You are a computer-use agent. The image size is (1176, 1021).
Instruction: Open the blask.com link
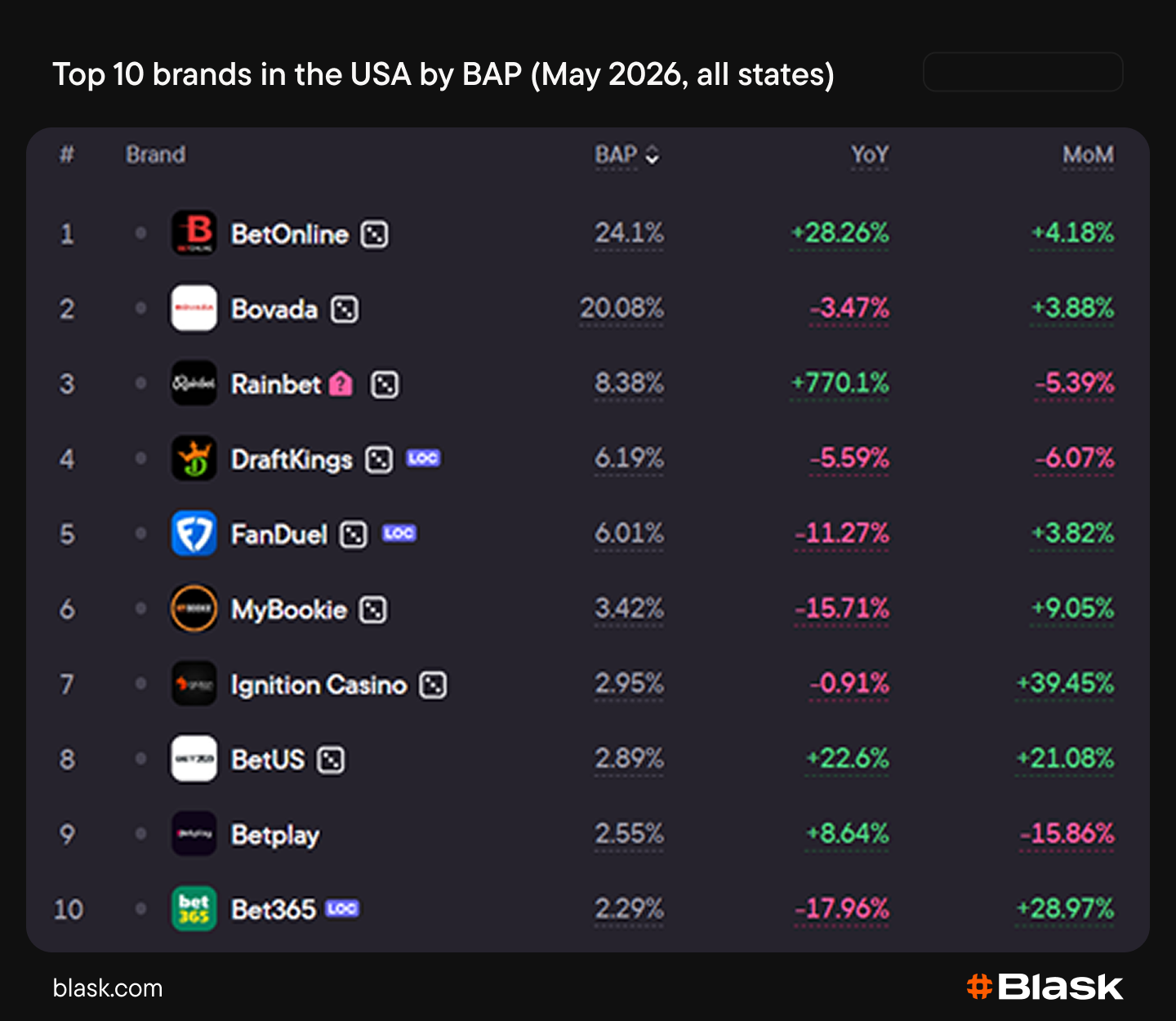(x=108, y=988)
